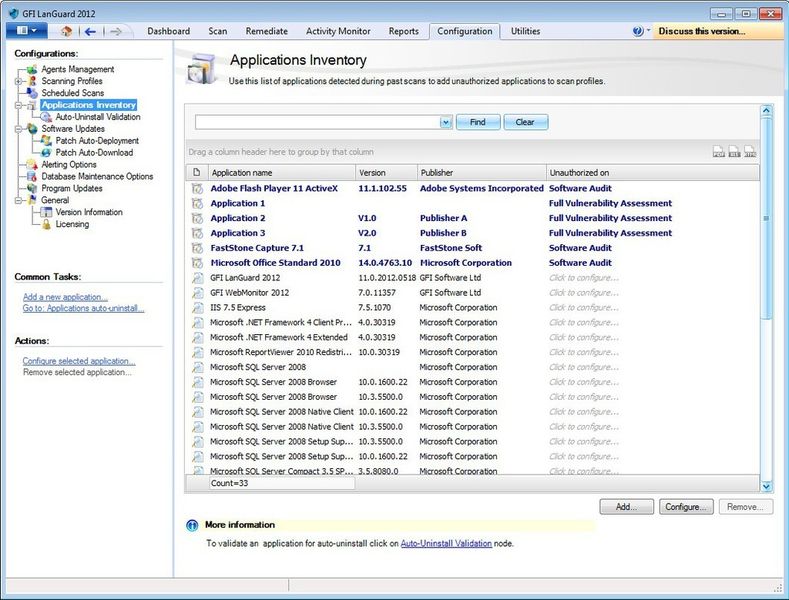Click the scrollbar up arrow
Image resolution: width=789 pixels, height=600 pixels.
766,111
